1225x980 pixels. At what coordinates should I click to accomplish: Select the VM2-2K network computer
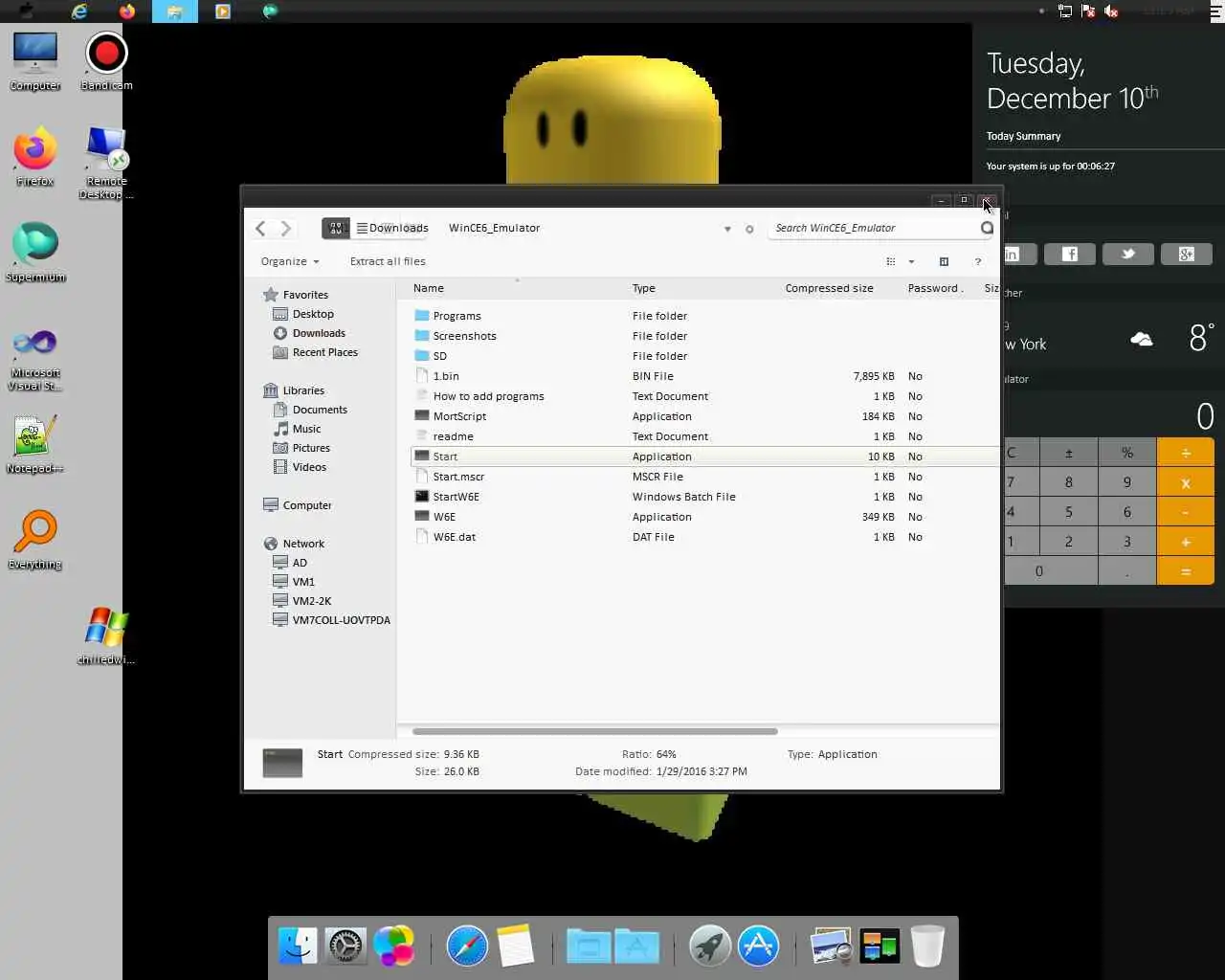tap(312, 601)
